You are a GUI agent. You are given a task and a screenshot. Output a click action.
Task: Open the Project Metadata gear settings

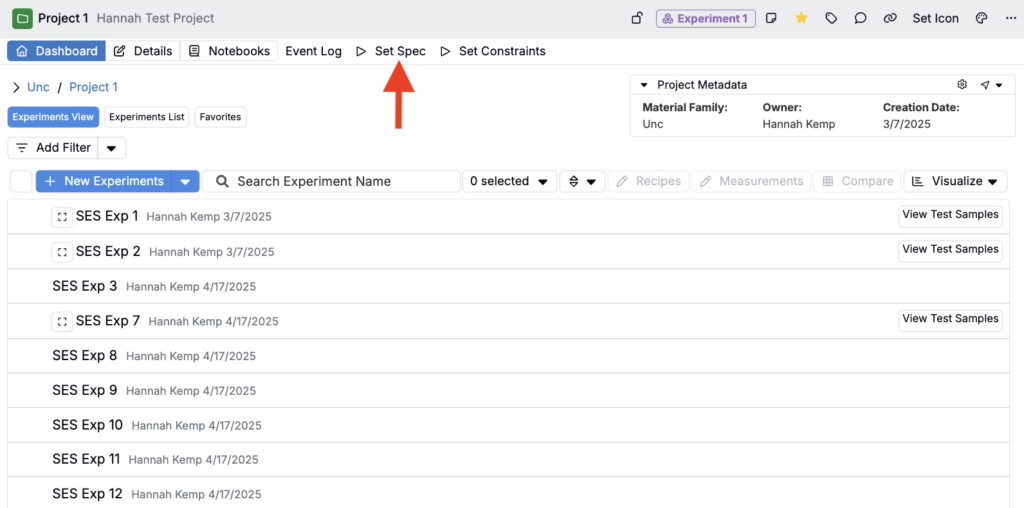coord(962,85)
